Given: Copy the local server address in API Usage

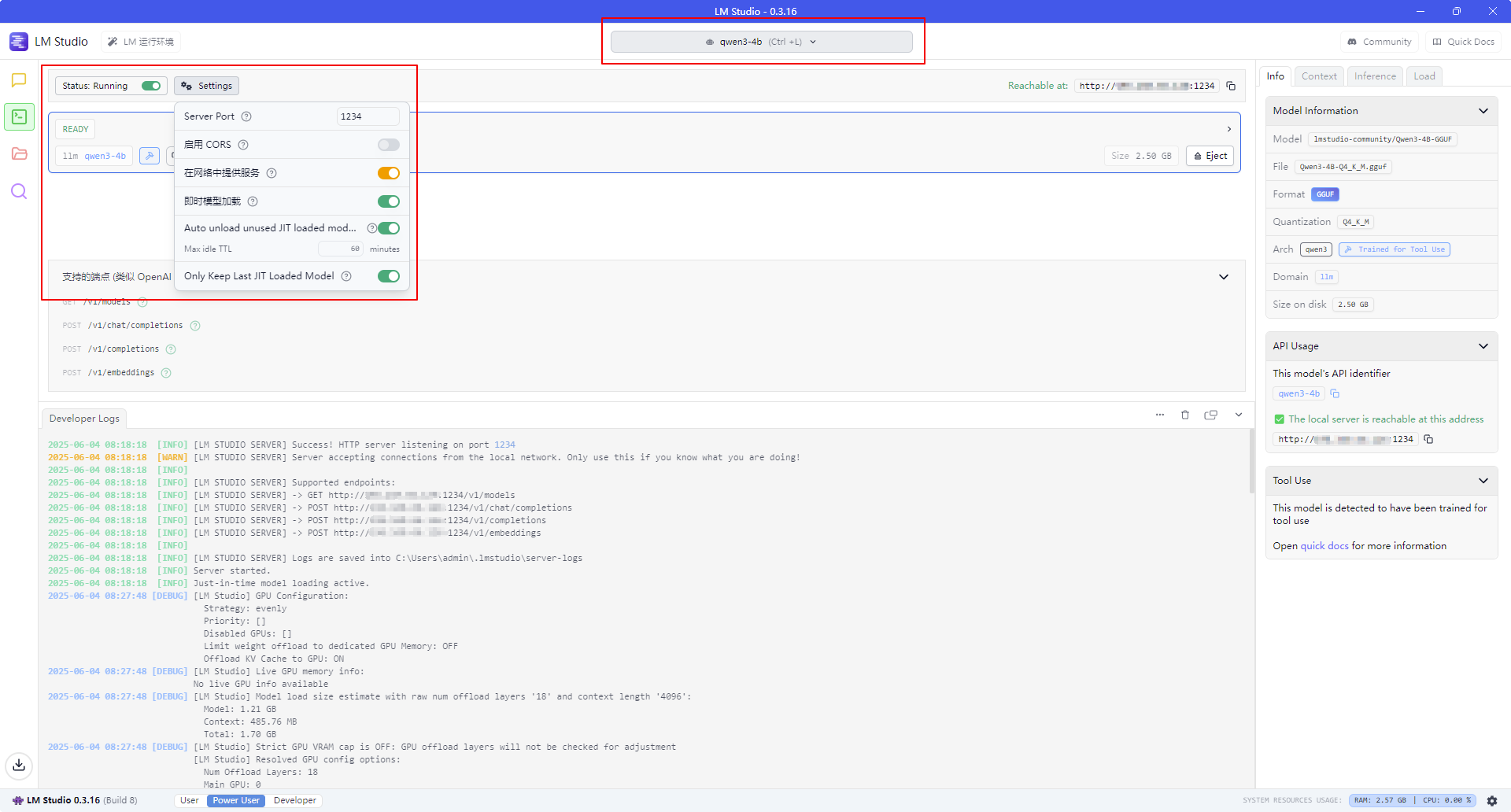Looking at the screenshot, I should tap(1428, 439).
